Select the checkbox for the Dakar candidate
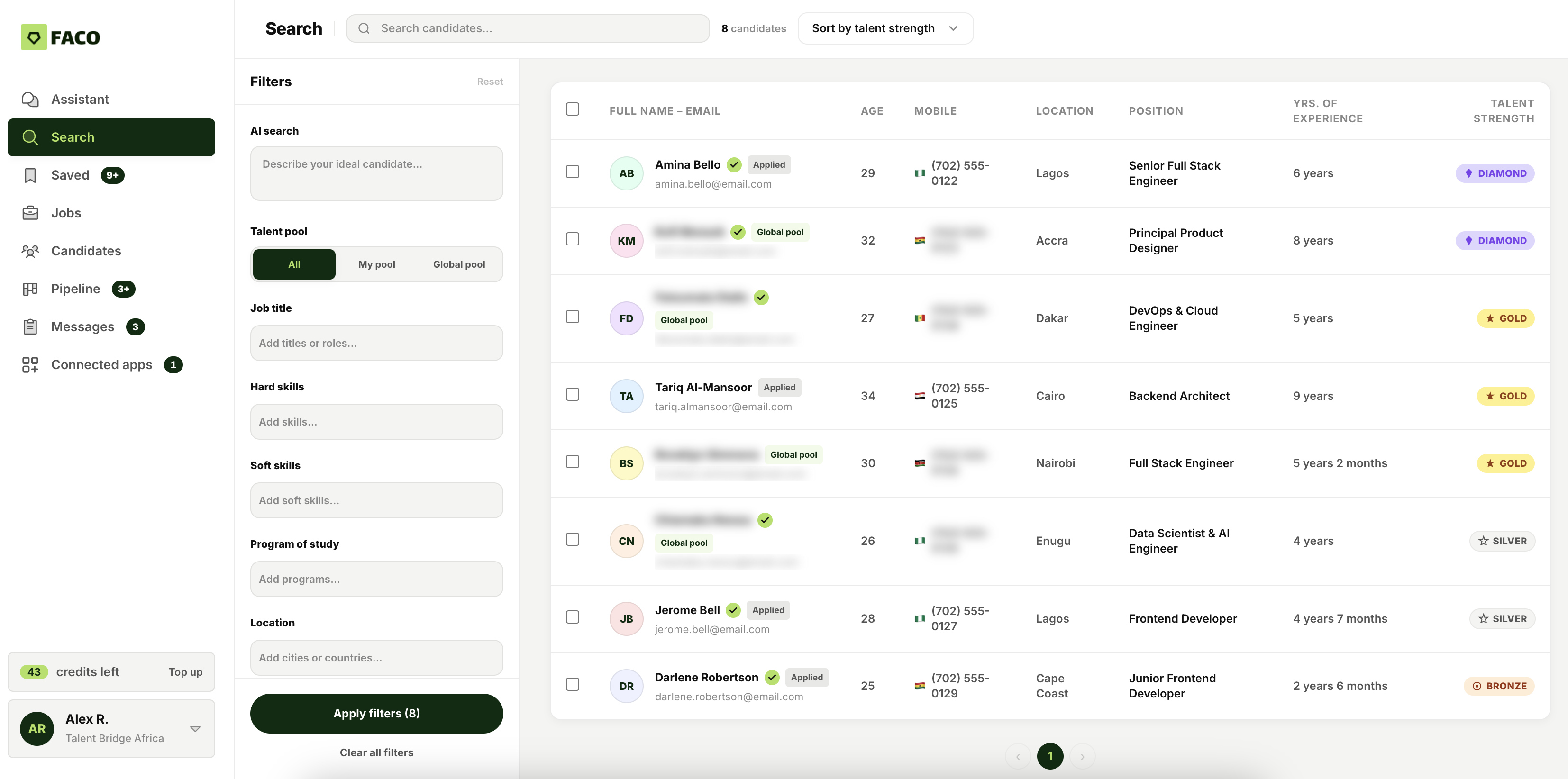This screenshot has width=1568, height=779. pos(572,317)
